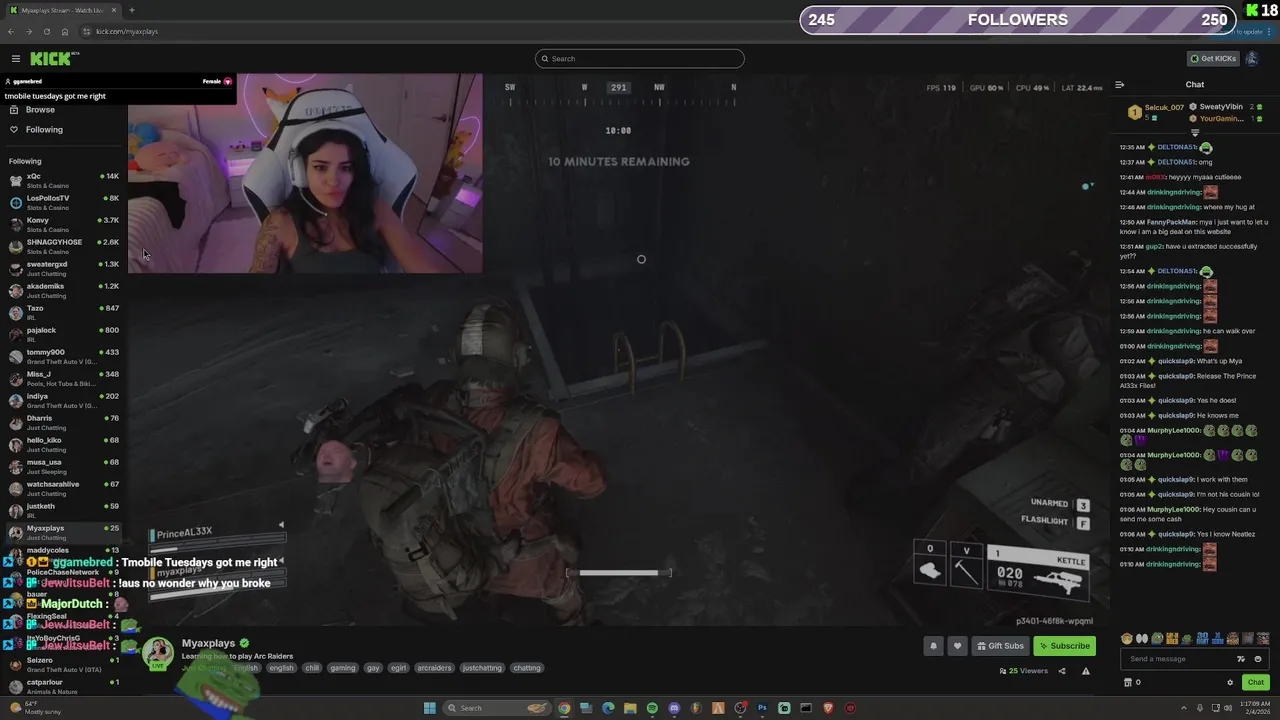The image size is (1280, 720).
Task: Open xQc channel in Following list
Action: [64, 181]
